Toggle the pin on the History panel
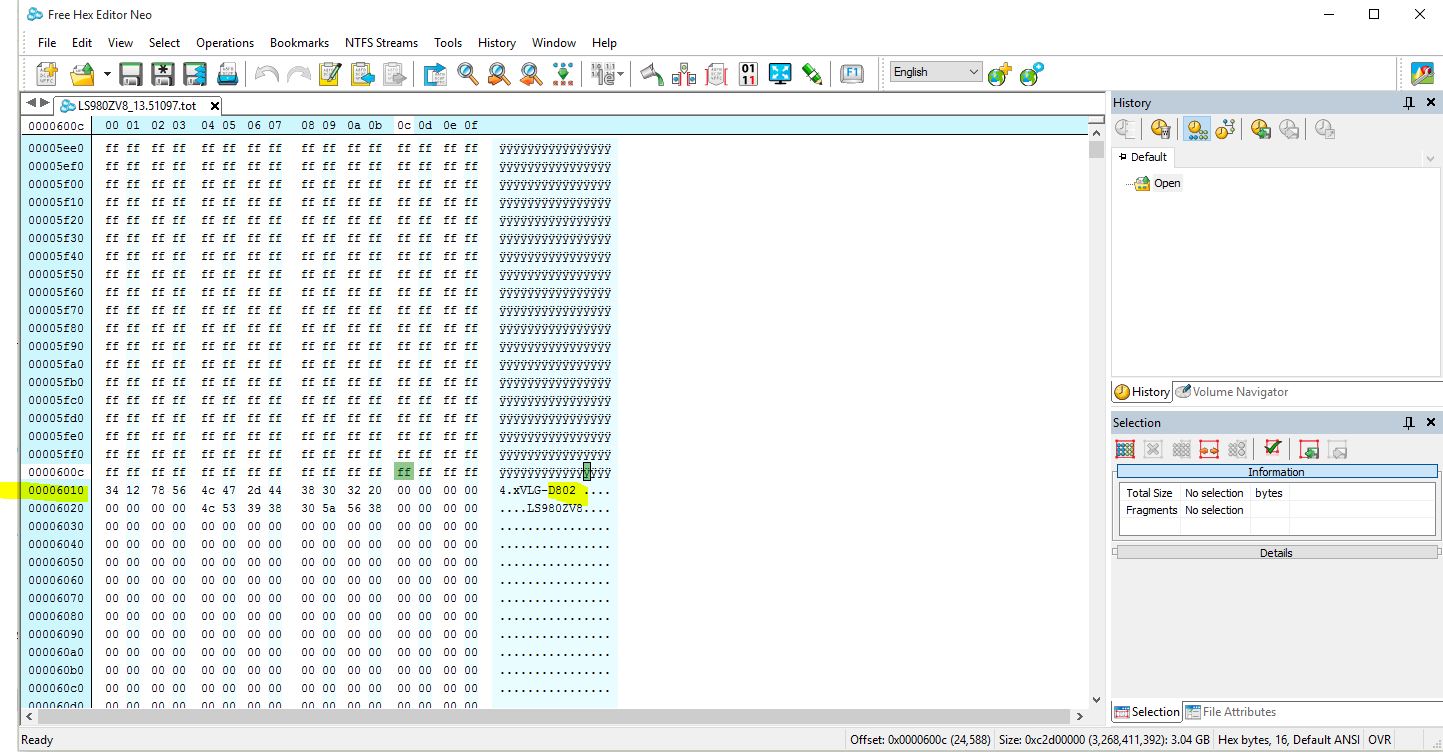Viewport: 1443px width, 752px height. [1409, 103]
